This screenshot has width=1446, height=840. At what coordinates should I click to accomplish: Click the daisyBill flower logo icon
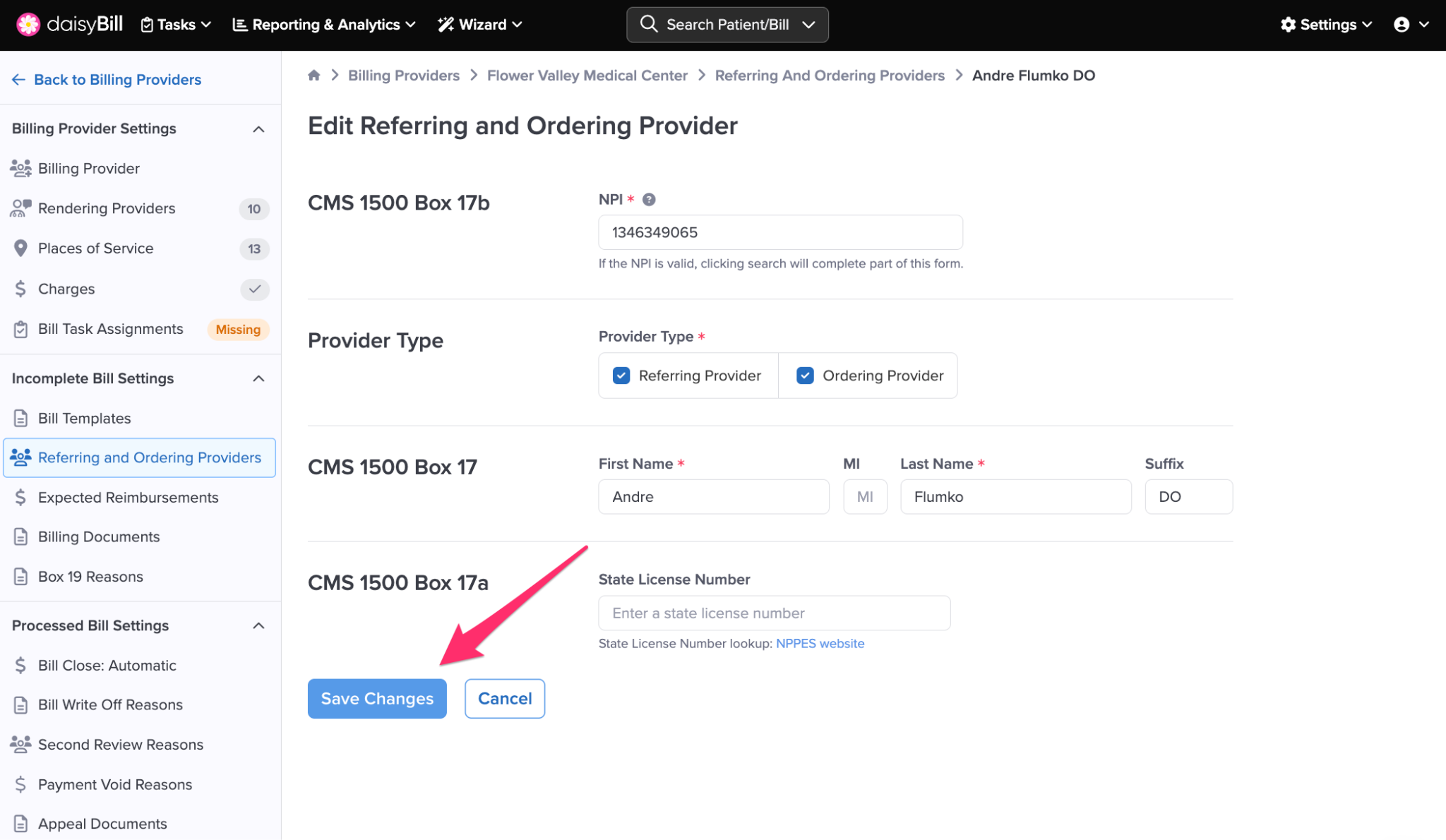pyautogui.click(x=28, y=24)
